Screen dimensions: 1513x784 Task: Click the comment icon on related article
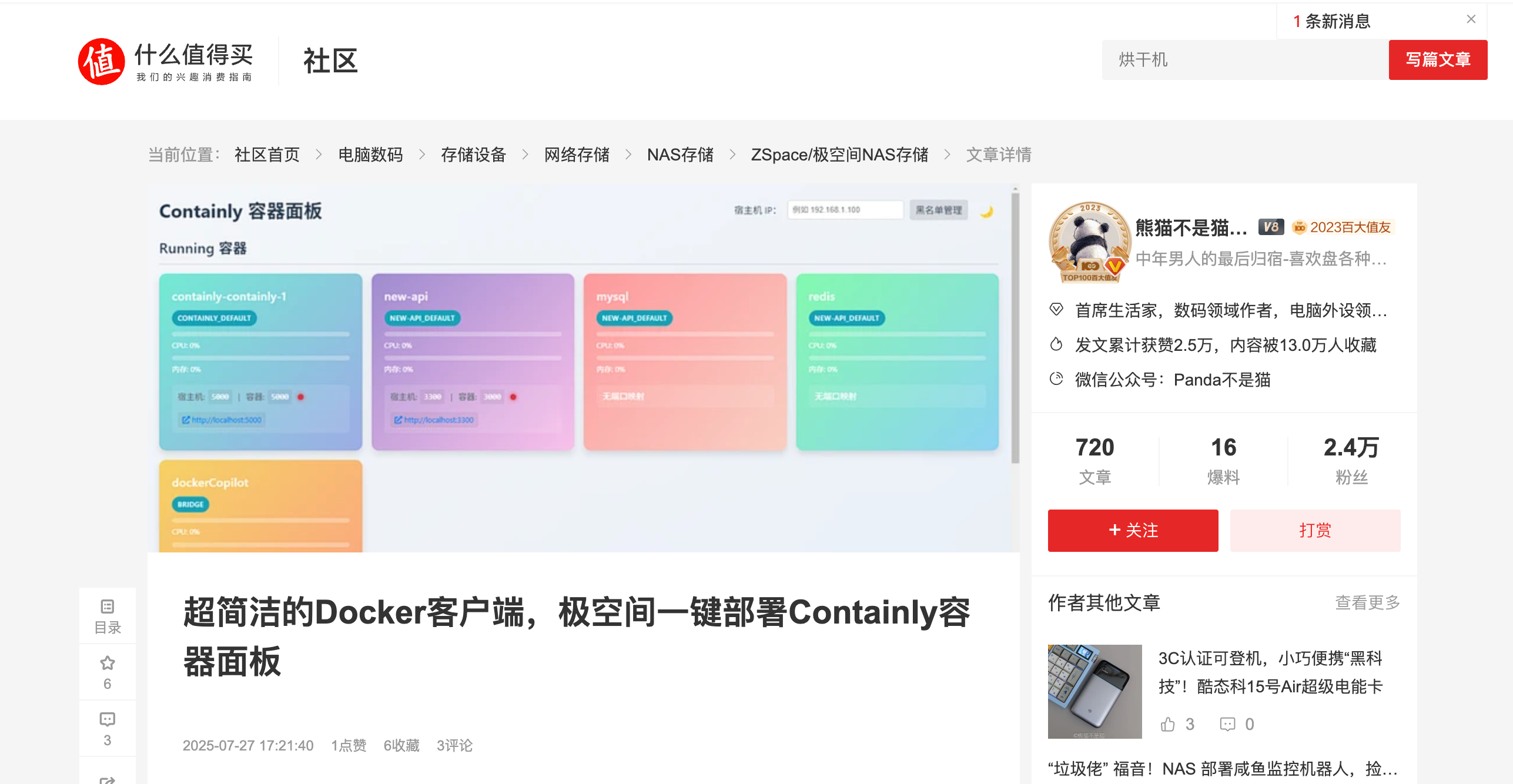point(1227,724)
